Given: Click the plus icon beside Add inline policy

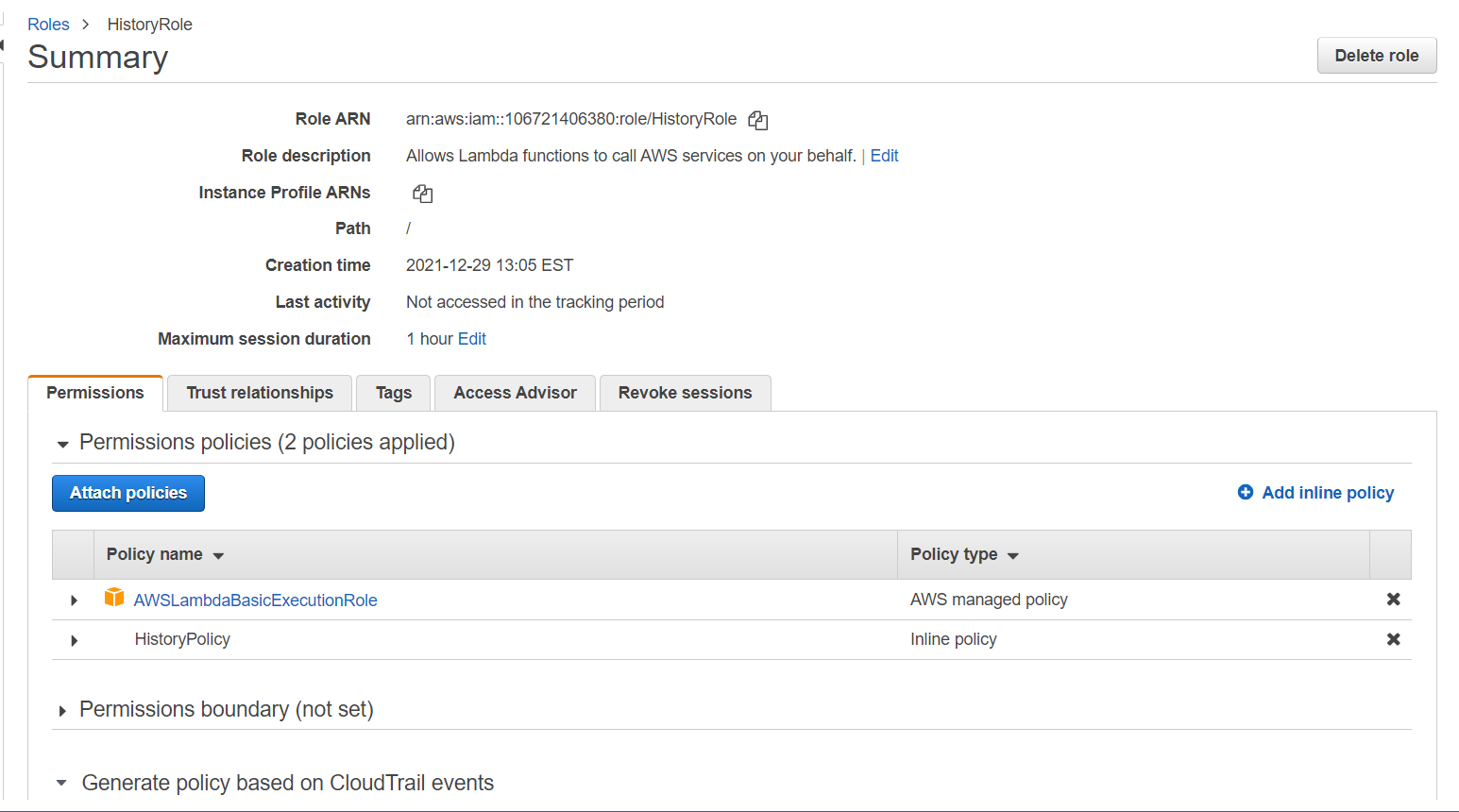Looking at the screenshot, I should (x=1245, y=492).
